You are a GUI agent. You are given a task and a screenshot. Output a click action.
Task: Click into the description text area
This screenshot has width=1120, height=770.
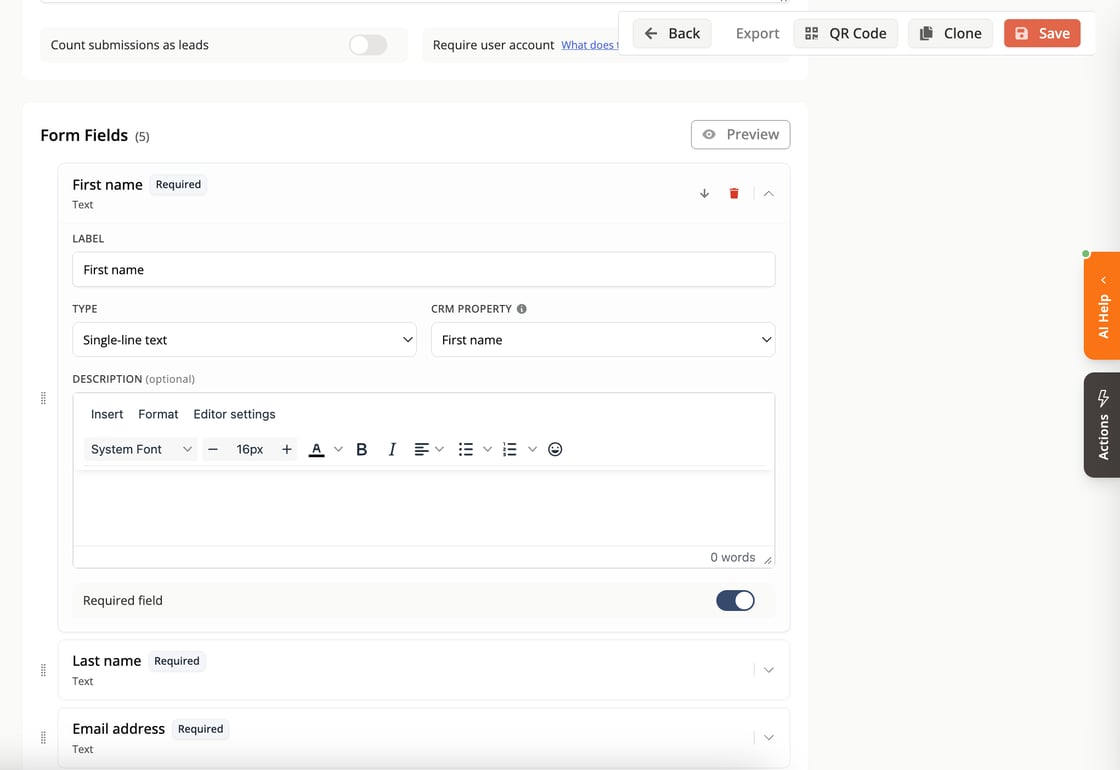[x=424, y=508]
